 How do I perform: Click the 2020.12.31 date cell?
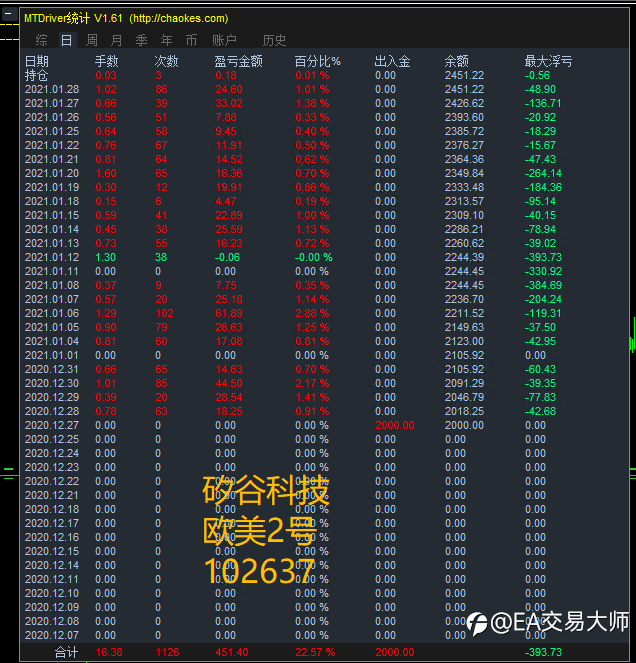tap(52, 369)
